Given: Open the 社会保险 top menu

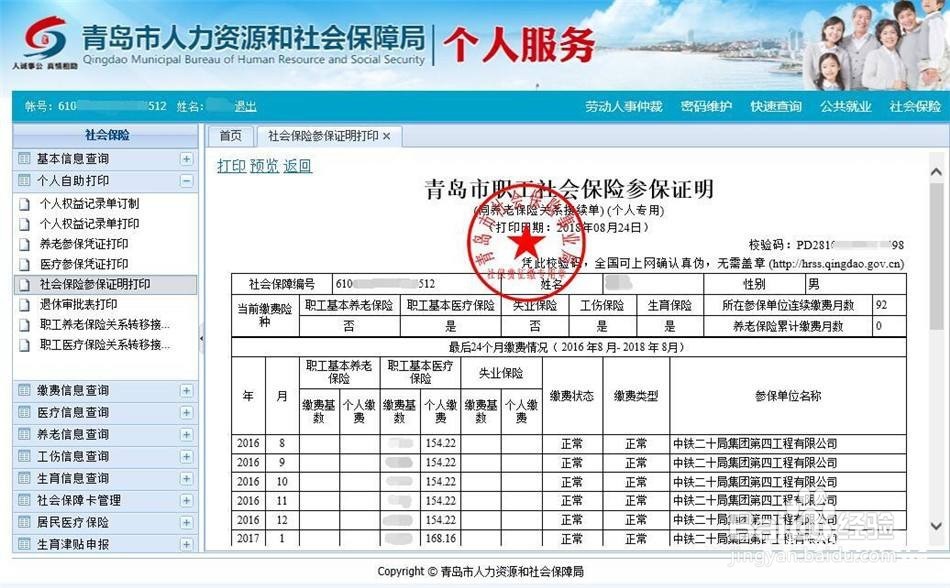Looking at the screenshot, I should click(x=915, y=107).
